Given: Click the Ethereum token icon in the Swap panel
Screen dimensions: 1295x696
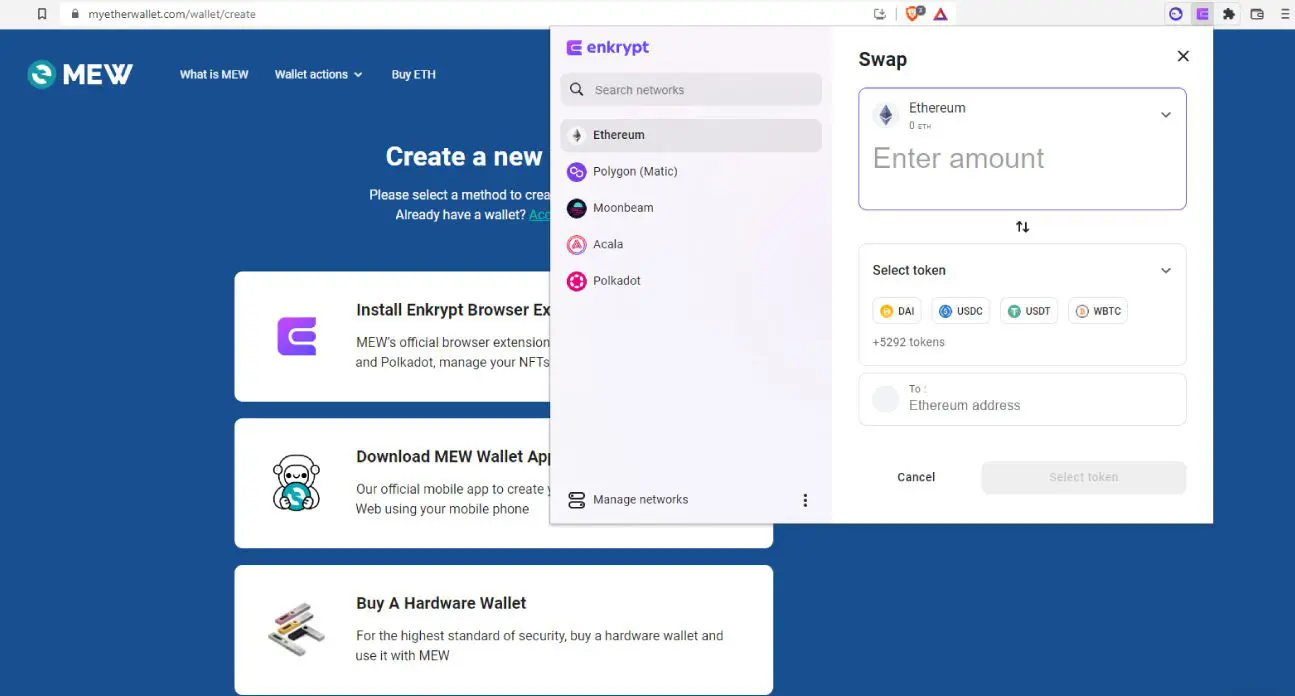Looking at the screenshot, I should pyautogui.click(x=885, y=115).
